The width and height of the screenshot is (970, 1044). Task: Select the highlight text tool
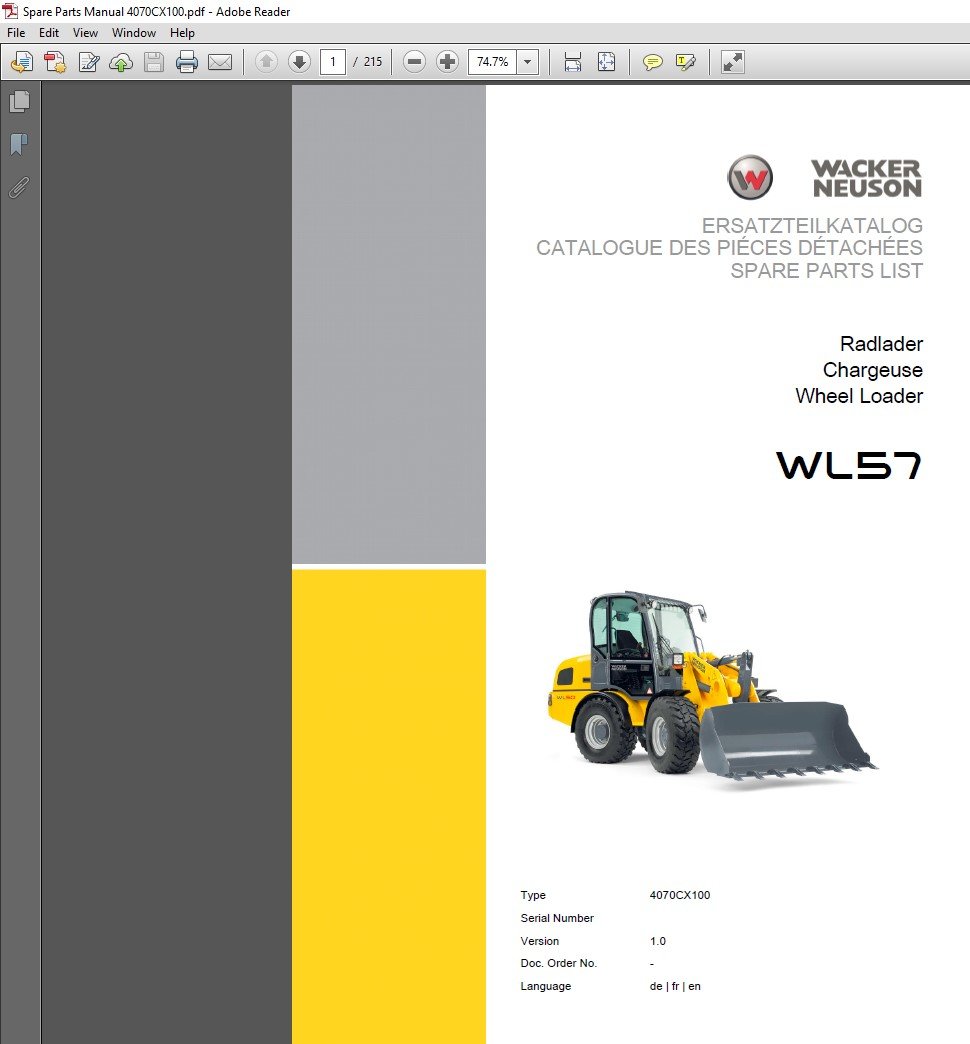click(686, 62)
